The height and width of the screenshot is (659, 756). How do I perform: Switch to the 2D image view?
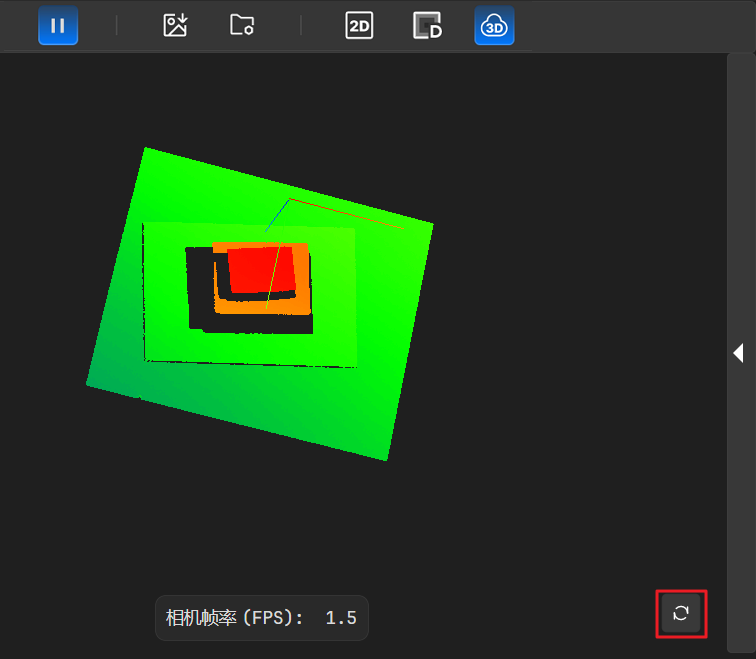tap(359, 26)
